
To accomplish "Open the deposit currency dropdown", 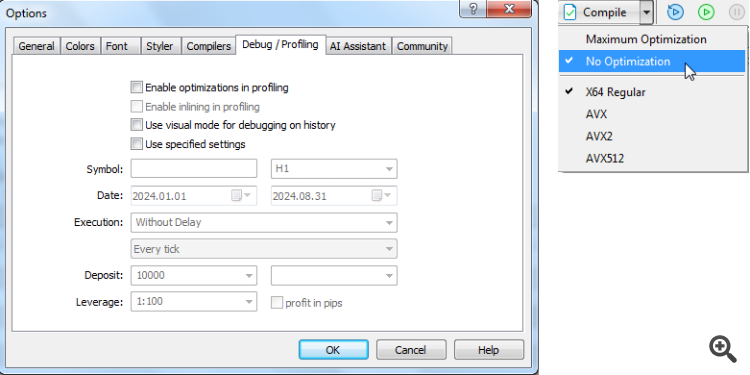I will point(334,276).
